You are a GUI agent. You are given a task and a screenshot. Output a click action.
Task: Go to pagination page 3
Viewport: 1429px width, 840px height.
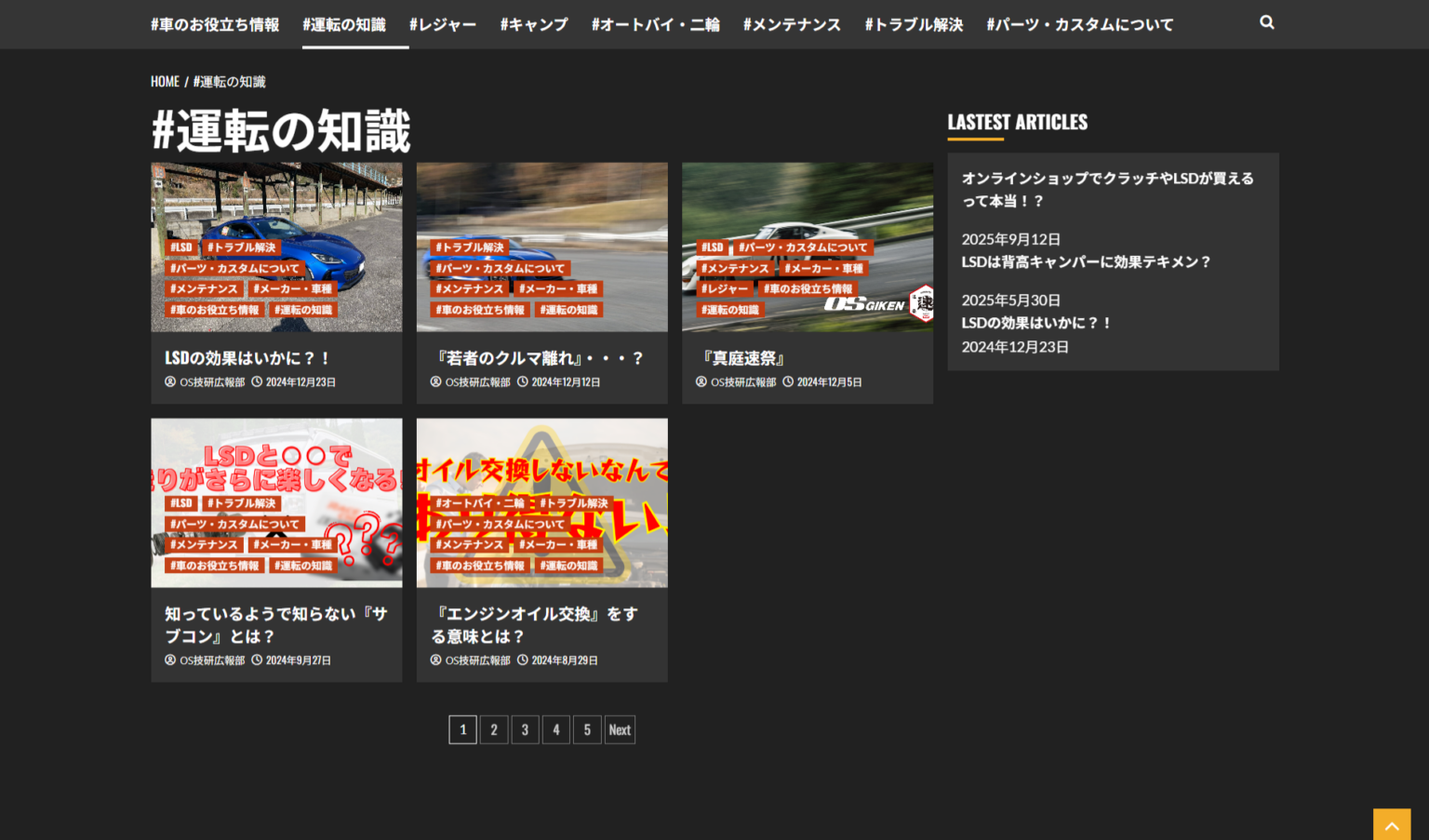pyautogui.click(x=525, y=729)
